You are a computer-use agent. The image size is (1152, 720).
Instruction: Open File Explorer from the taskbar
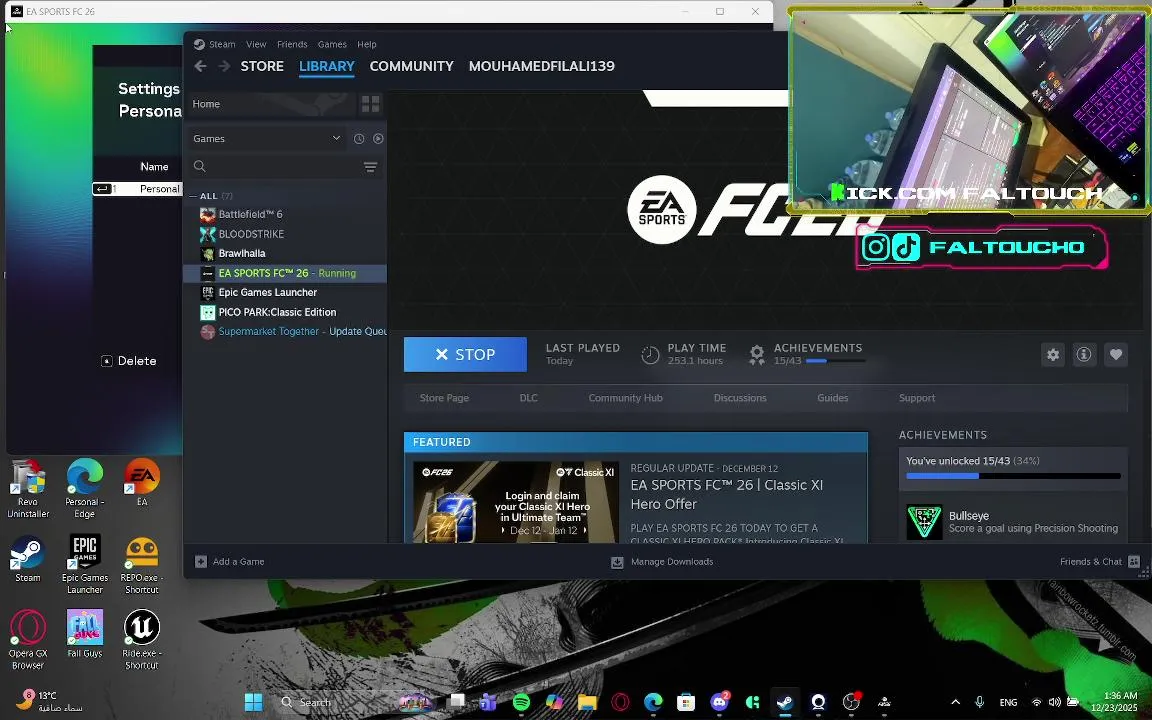587,702
